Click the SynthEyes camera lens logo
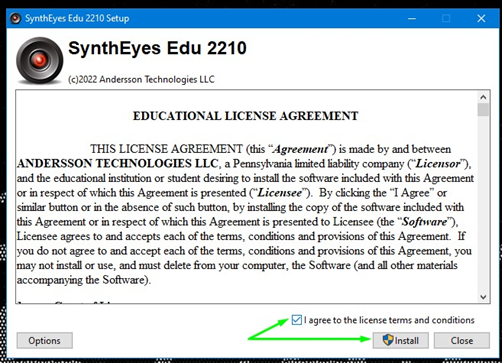The width and height of the screenshot is (502, 363). coord(40,60)
